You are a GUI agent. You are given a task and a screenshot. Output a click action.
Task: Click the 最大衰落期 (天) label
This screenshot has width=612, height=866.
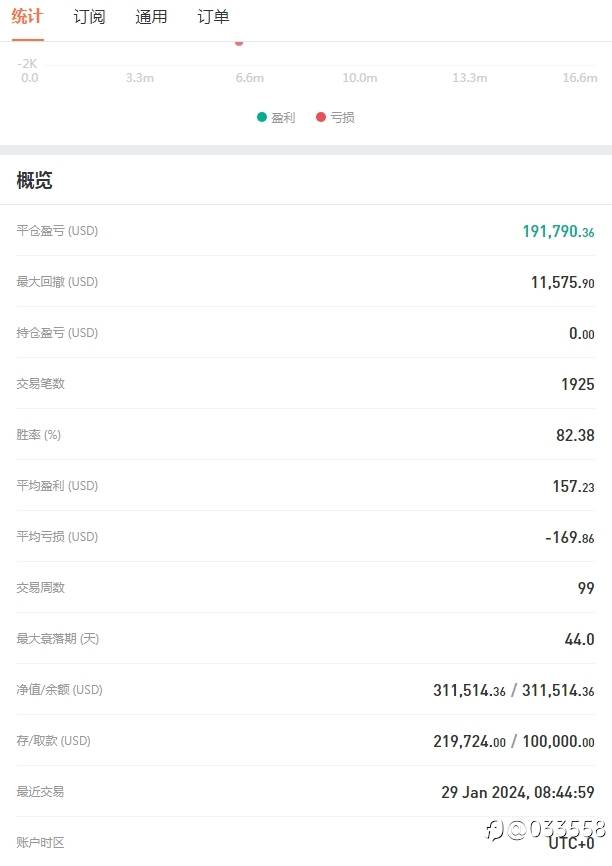[x=58, y=639]
